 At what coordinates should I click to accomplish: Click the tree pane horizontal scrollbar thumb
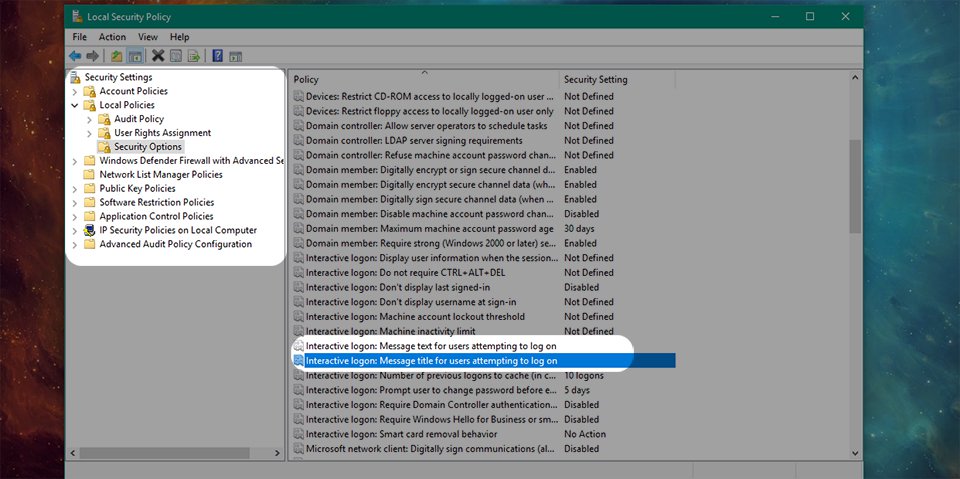(164, 453)
